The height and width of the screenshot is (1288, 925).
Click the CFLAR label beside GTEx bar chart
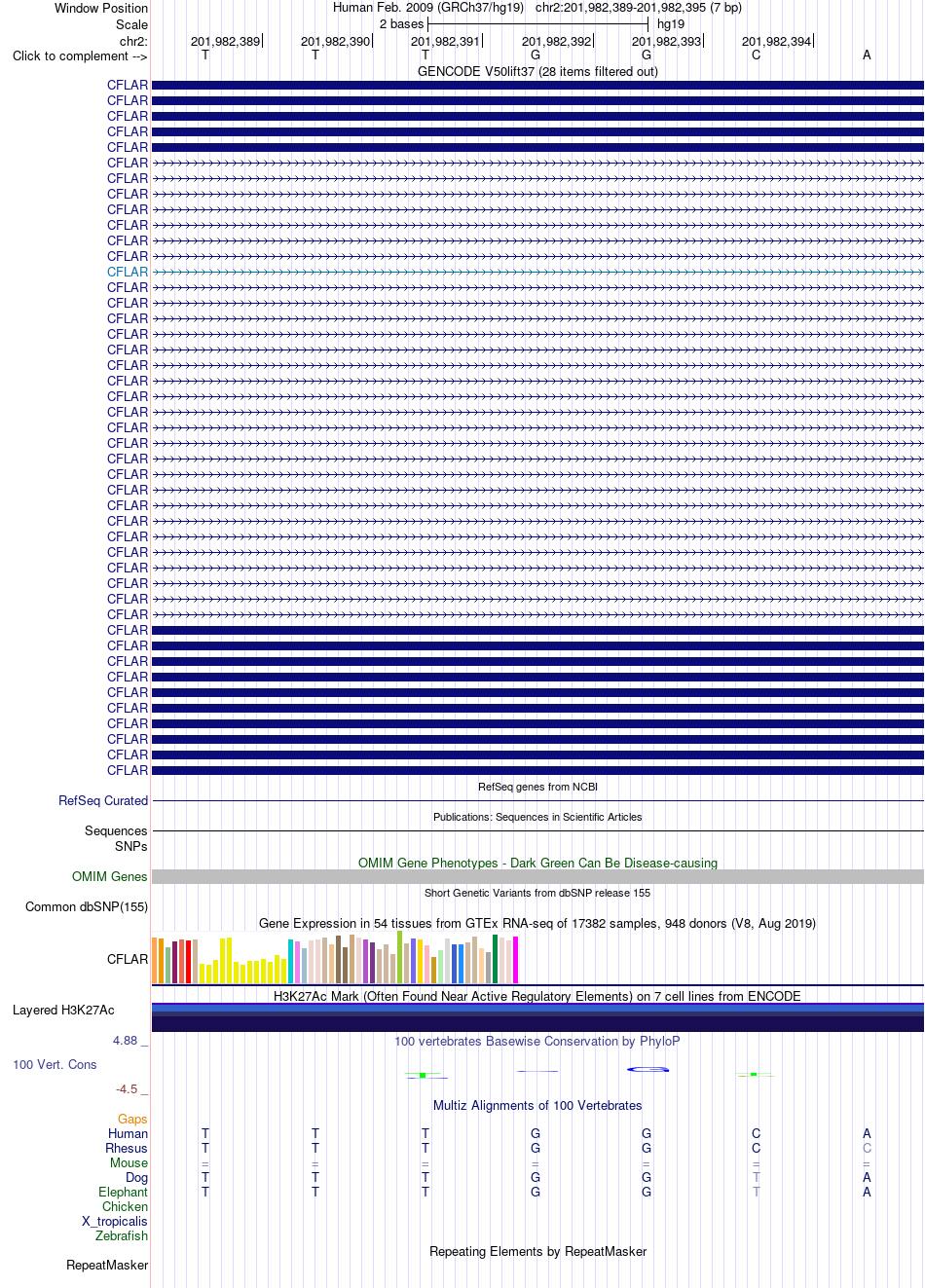pos(128,959)
